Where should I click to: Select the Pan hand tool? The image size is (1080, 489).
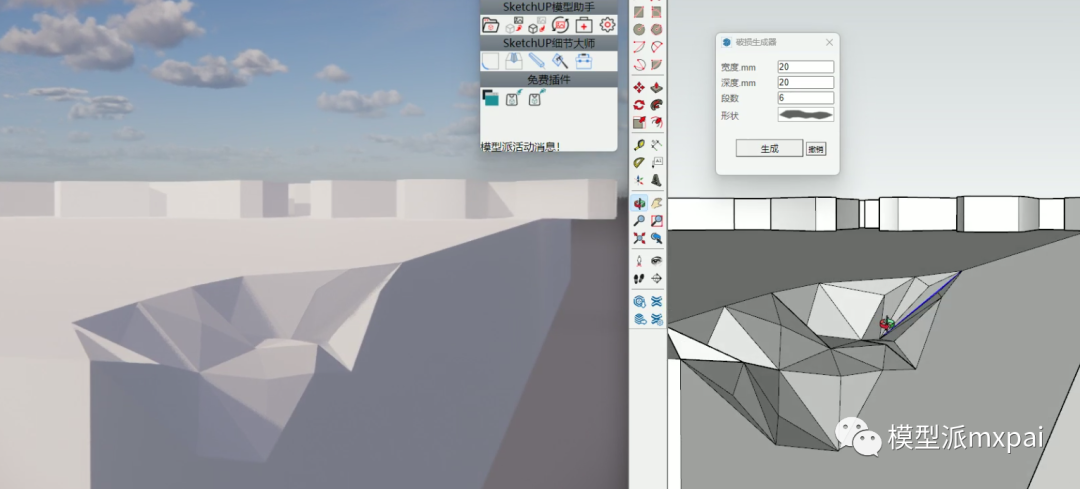(656, 204)
